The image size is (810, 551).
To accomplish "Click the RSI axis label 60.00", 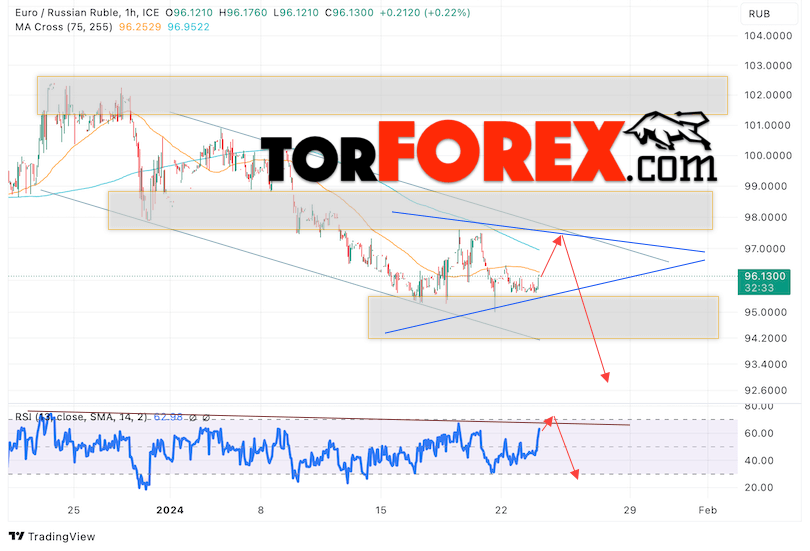I will tap(759, 433).
